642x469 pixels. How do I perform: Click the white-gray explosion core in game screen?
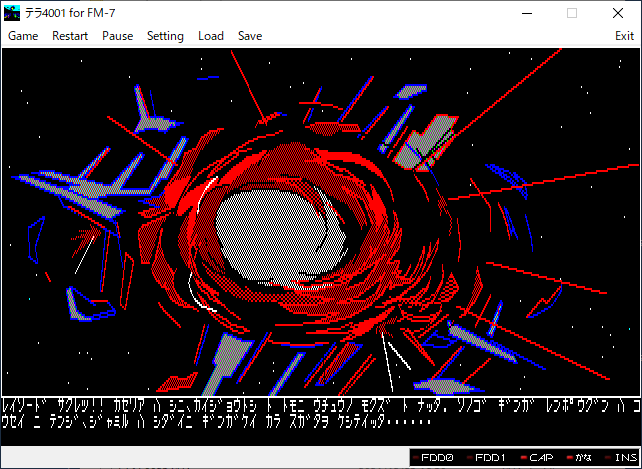[x=278, y=237]
